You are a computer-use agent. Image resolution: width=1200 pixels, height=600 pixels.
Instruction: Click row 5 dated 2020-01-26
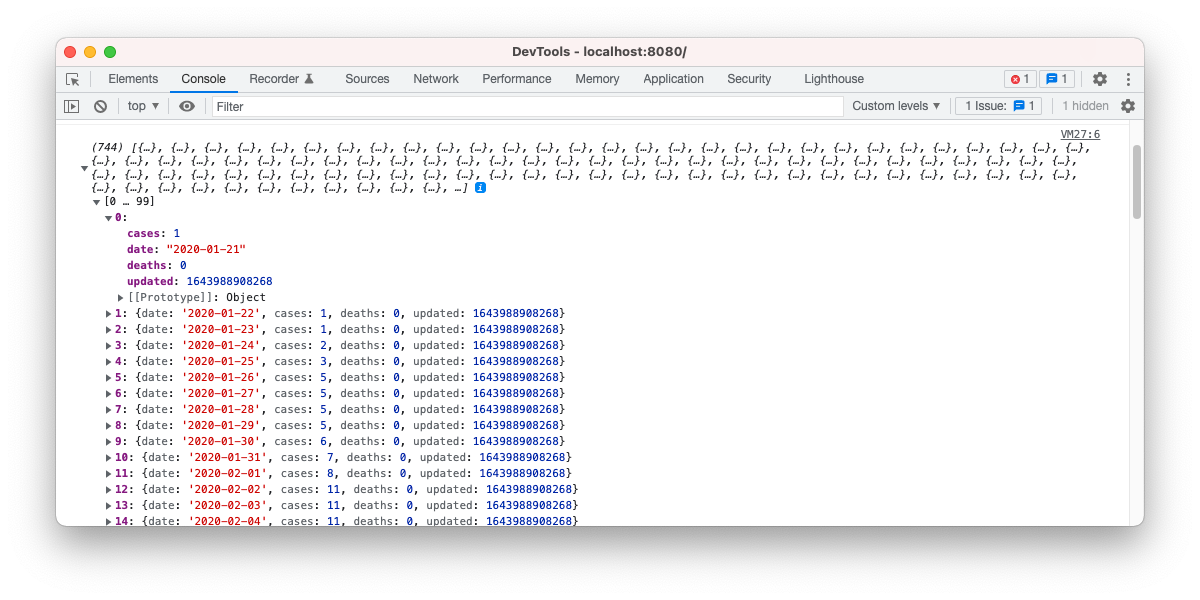point(340,378)
